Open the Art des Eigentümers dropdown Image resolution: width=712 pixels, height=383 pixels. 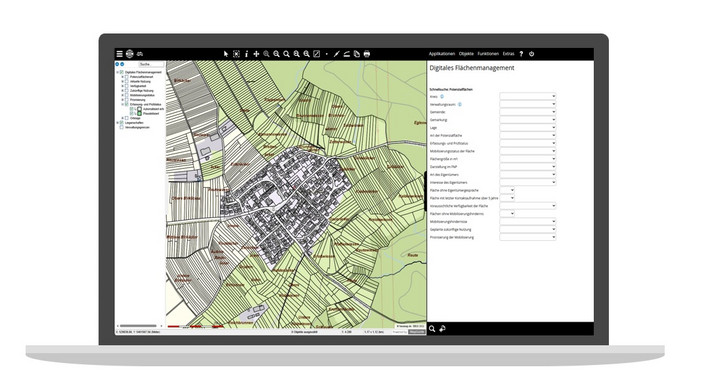point(528,174)
